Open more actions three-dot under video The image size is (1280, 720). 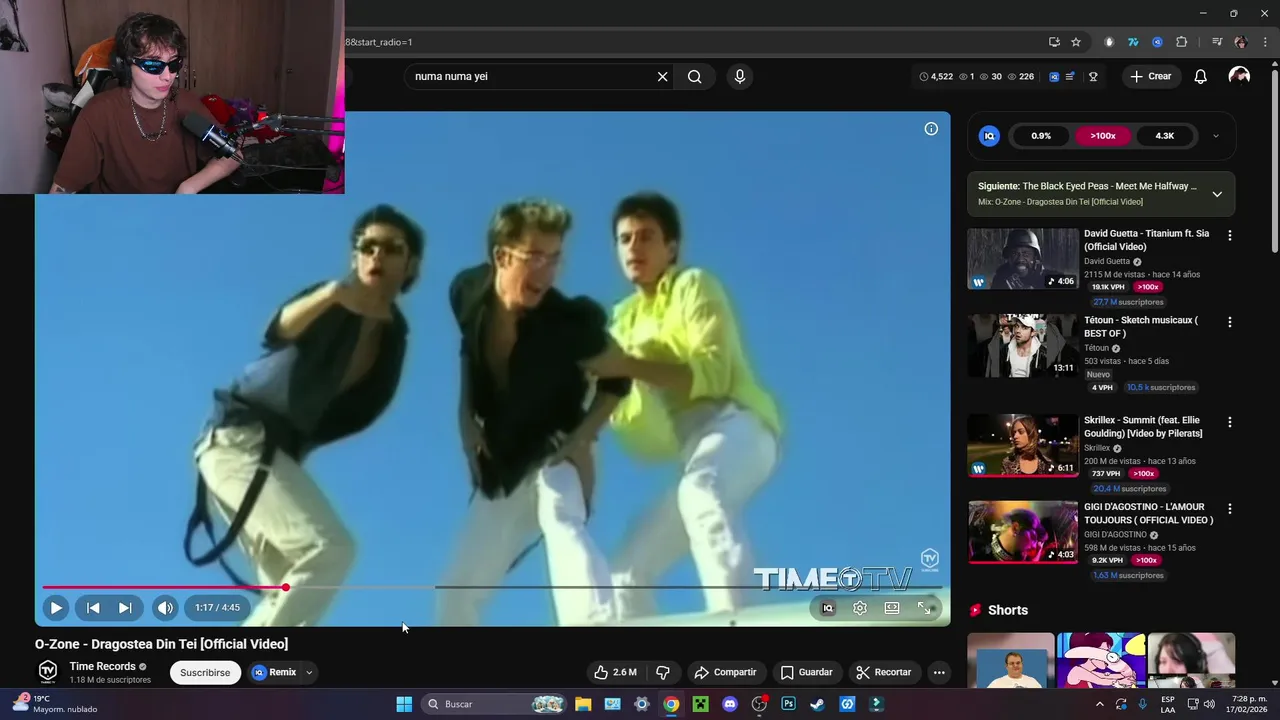tap(939, 672)
